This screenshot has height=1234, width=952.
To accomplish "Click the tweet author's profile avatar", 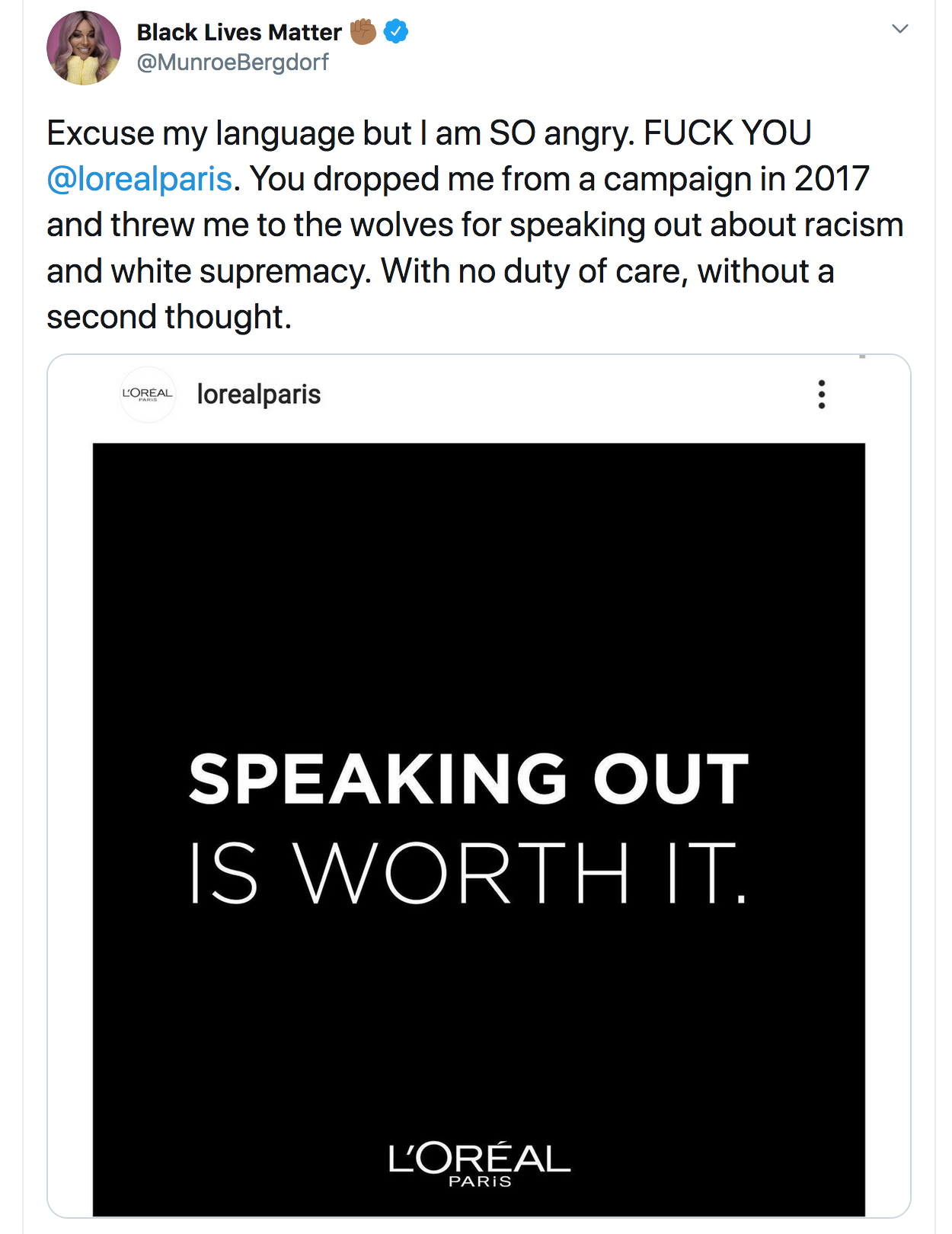I will (x=84, y=47).
